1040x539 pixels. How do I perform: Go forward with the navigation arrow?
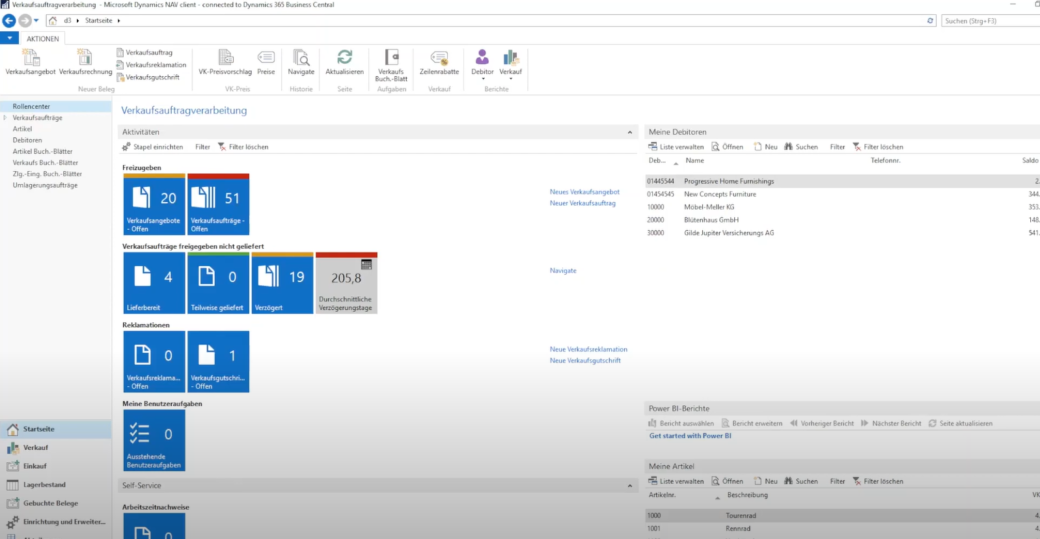pyautogui.click(x=25, y=21)
